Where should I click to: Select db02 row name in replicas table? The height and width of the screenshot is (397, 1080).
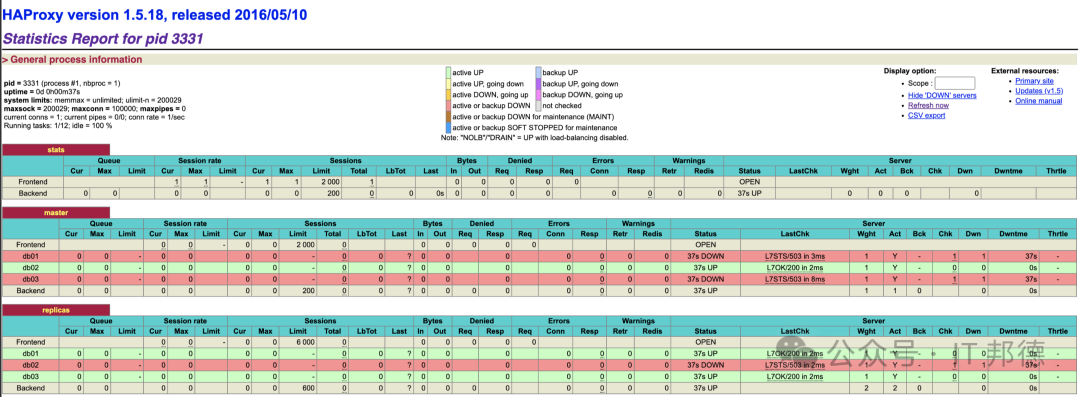click(x=30, y=365)
